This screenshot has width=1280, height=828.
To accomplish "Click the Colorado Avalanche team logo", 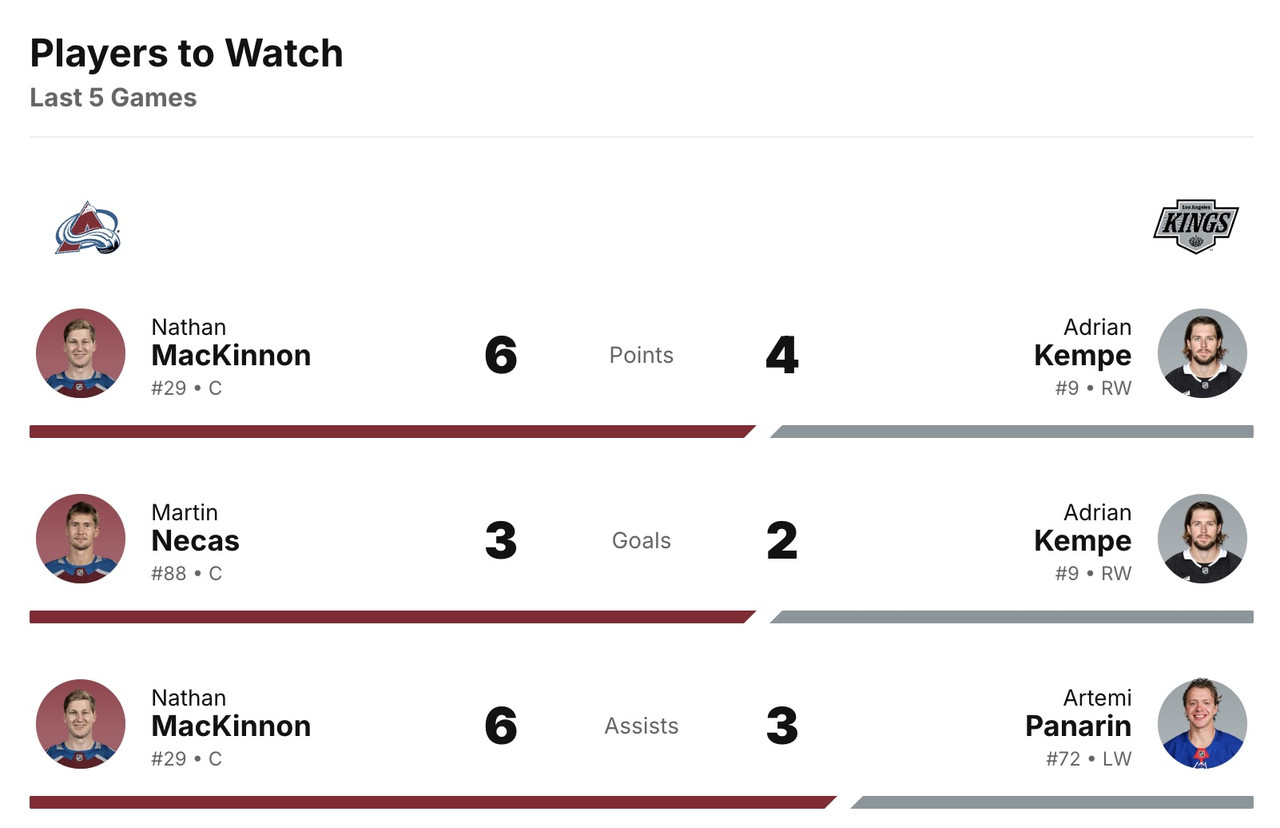I will [87, 228].
